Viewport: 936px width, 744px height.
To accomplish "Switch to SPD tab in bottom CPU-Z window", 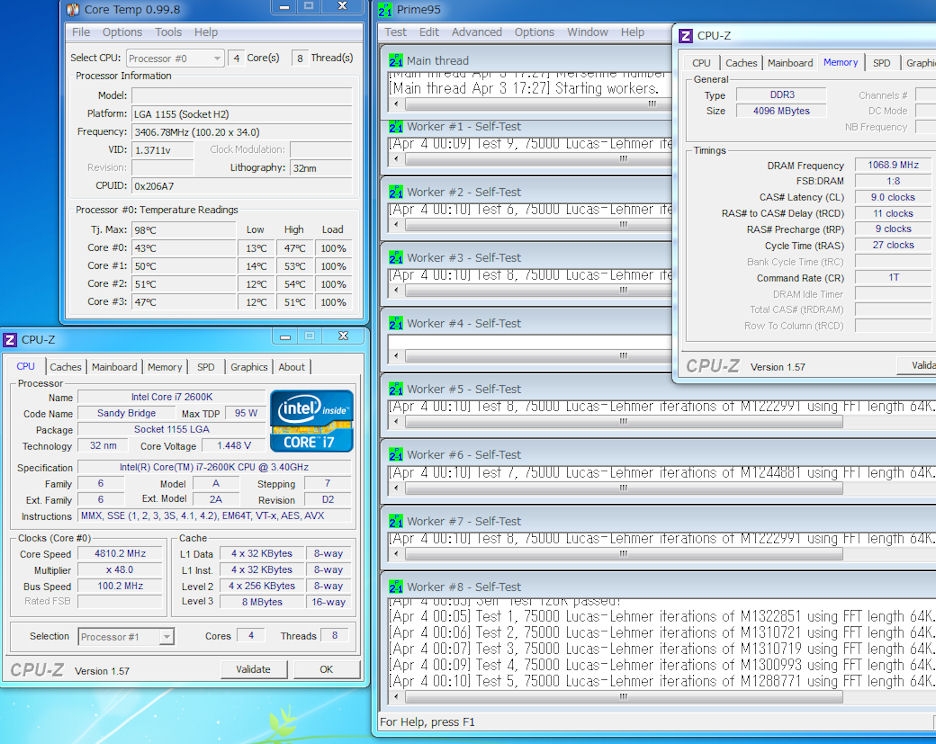I will pyautogui.click(x=206, y=367).
